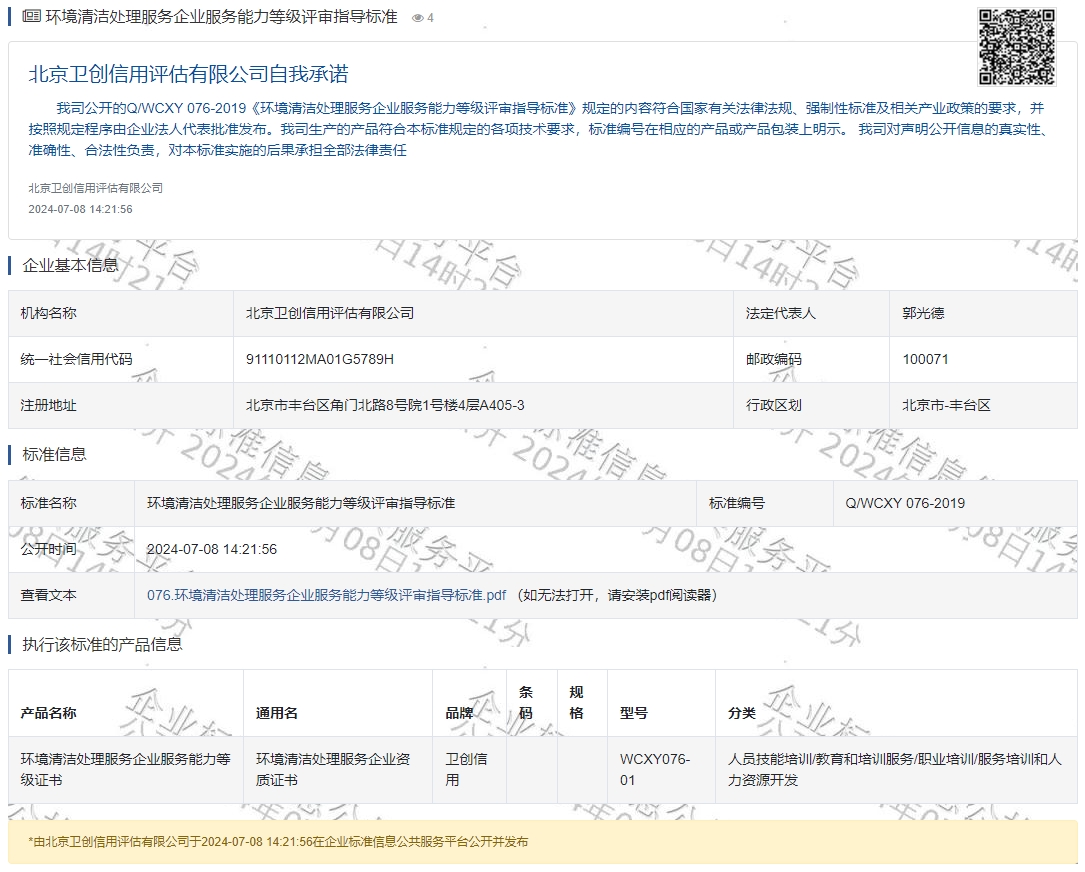Click the signature line 北京卫创信用评估有限公司 under commitment
1085x872 pixels.
[95, 188]
